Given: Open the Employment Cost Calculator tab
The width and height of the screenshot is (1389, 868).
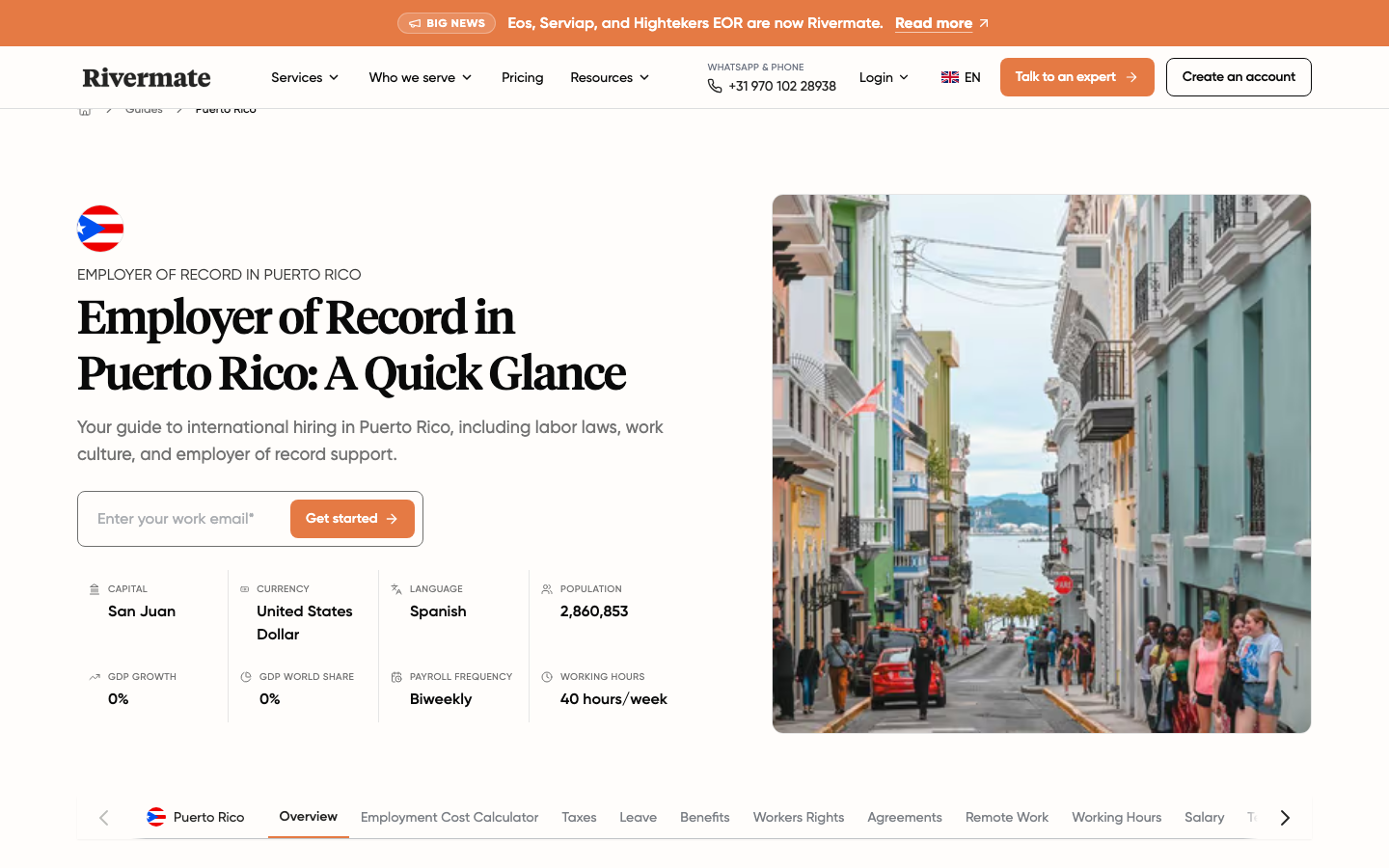Looking at the screenshot, I should coord(449,817).
